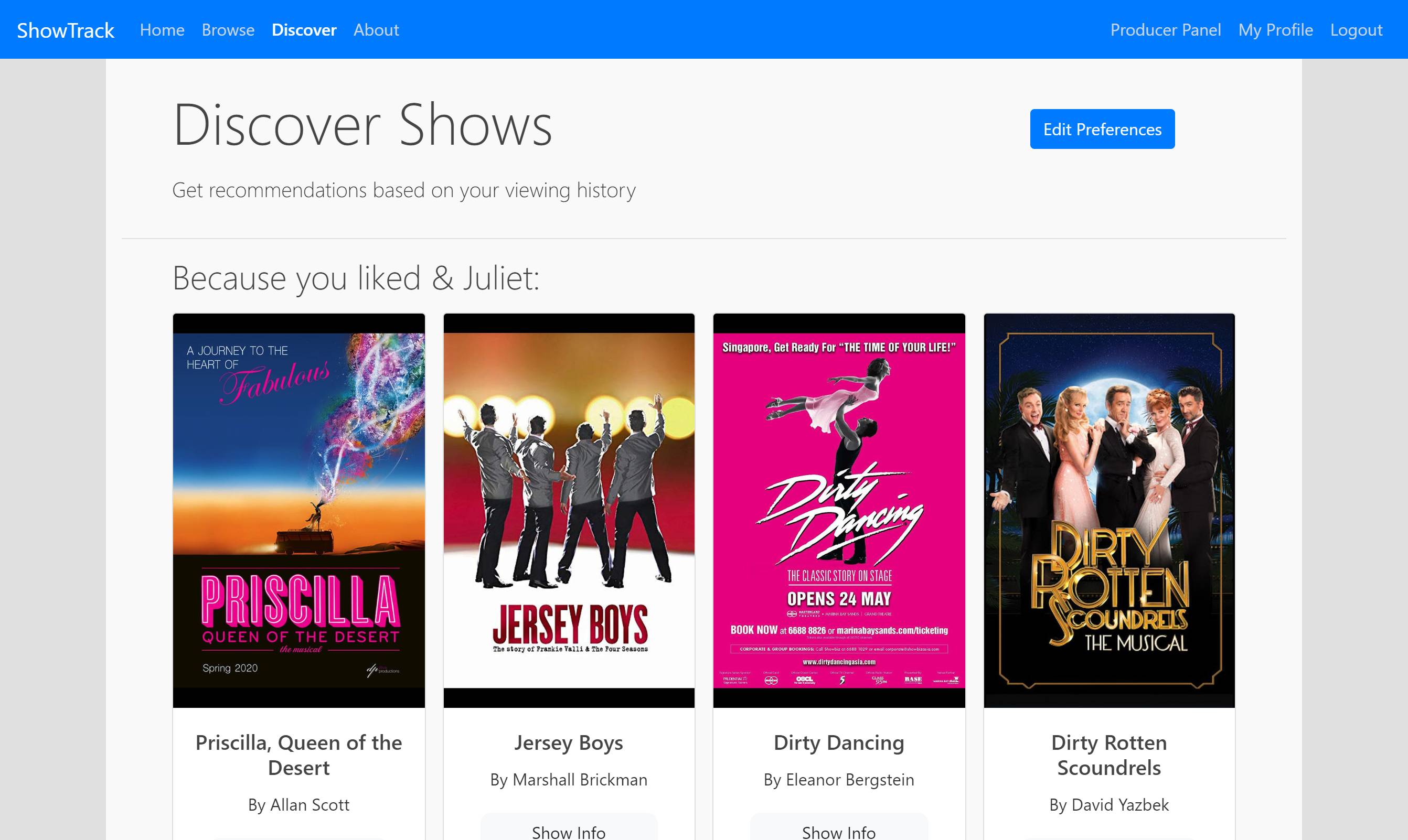
Task: Click Logout in the navbar
Action: point(1356,30)
